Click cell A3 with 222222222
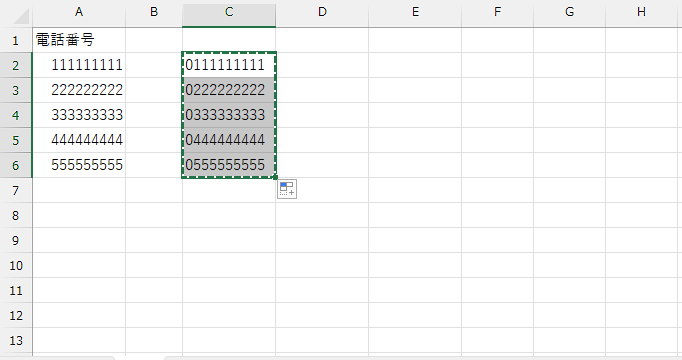 pyautogui.click(x=79, y=90)
